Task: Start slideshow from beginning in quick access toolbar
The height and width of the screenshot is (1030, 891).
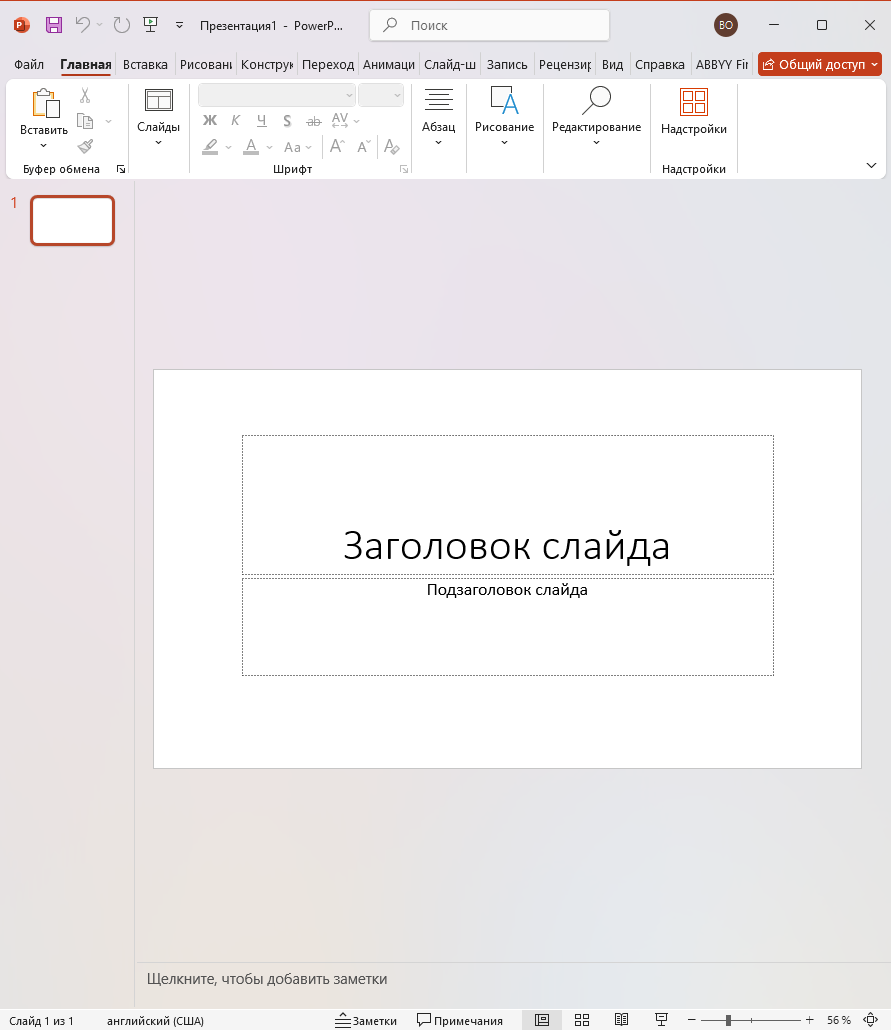Action: (151, 25)
